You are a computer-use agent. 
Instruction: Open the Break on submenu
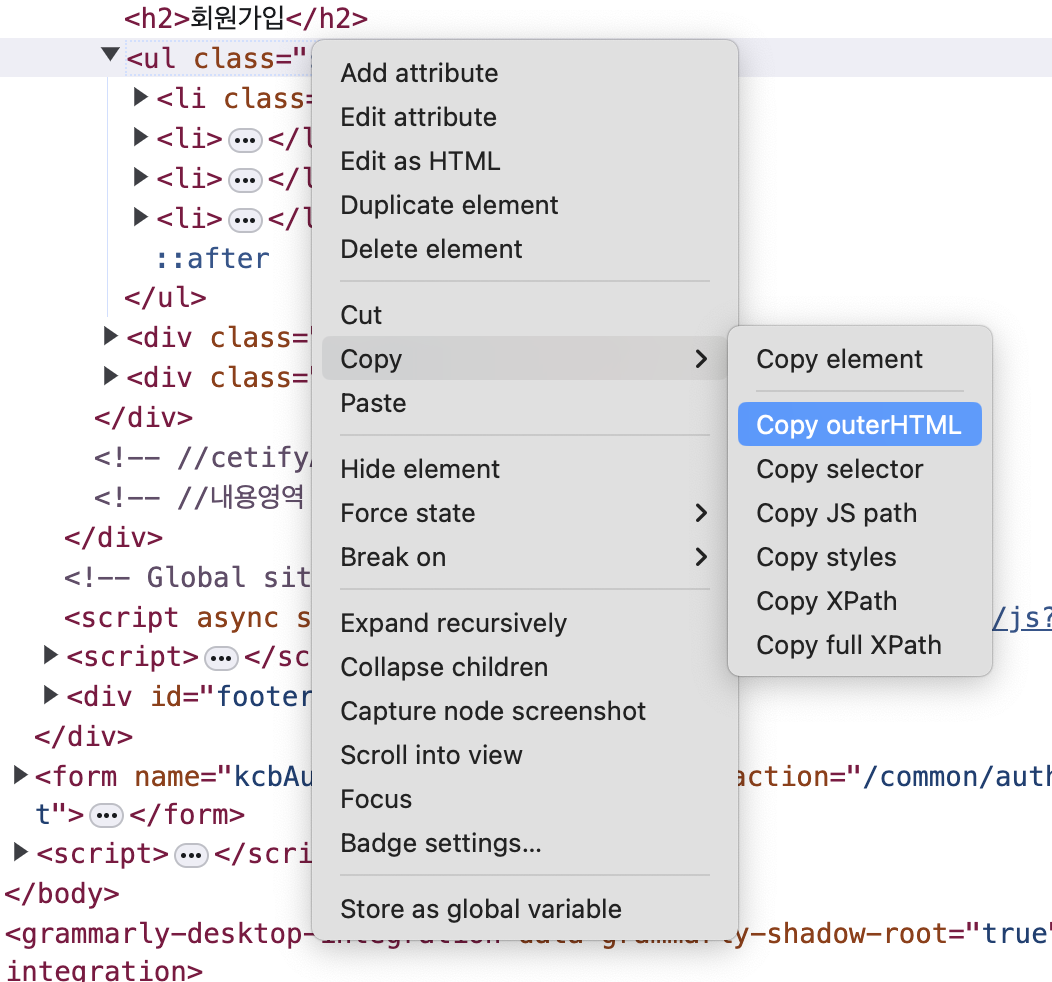coord(524,557)
